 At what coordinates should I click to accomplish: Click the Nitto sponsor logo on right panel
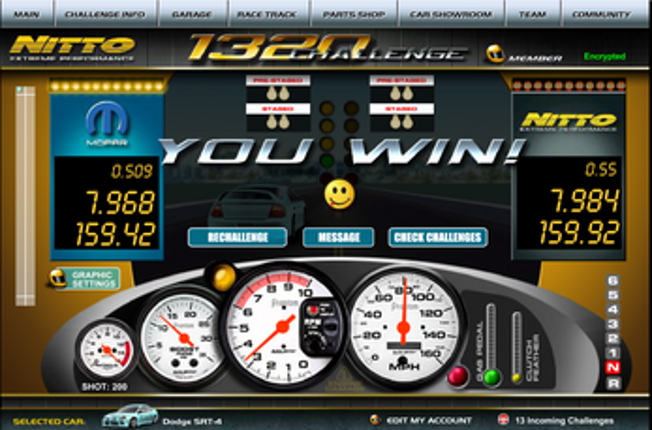569,122
